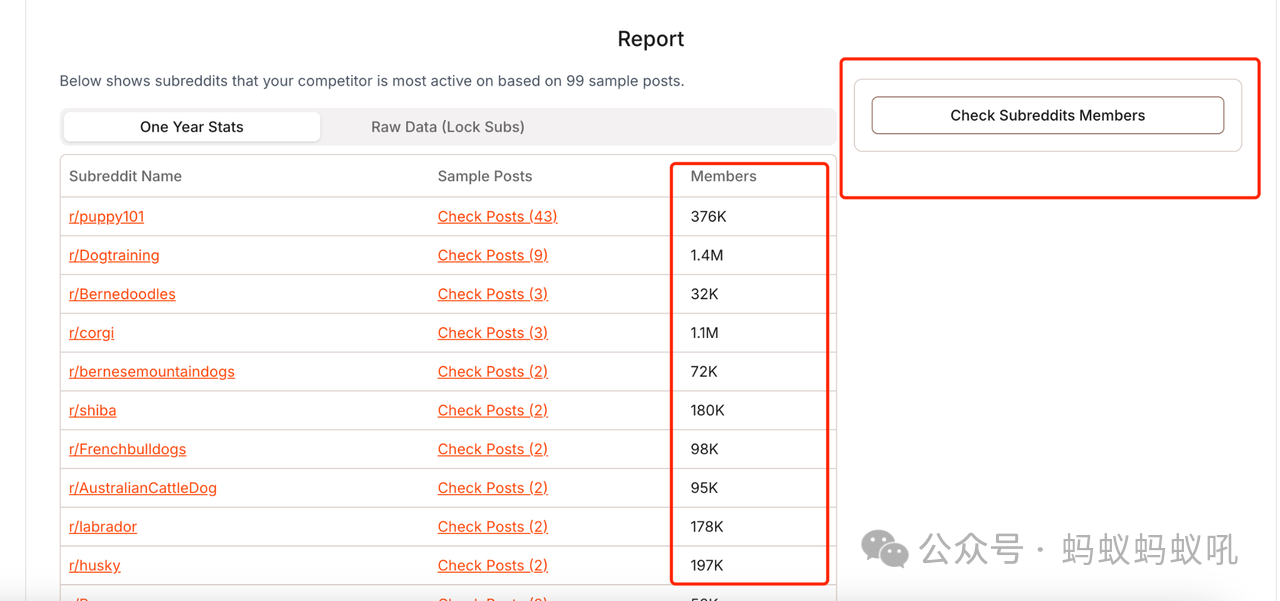Click Check Posts (3) for r/corgi
This screenshot has height=601, width=1280.
[x=493, y=333]
